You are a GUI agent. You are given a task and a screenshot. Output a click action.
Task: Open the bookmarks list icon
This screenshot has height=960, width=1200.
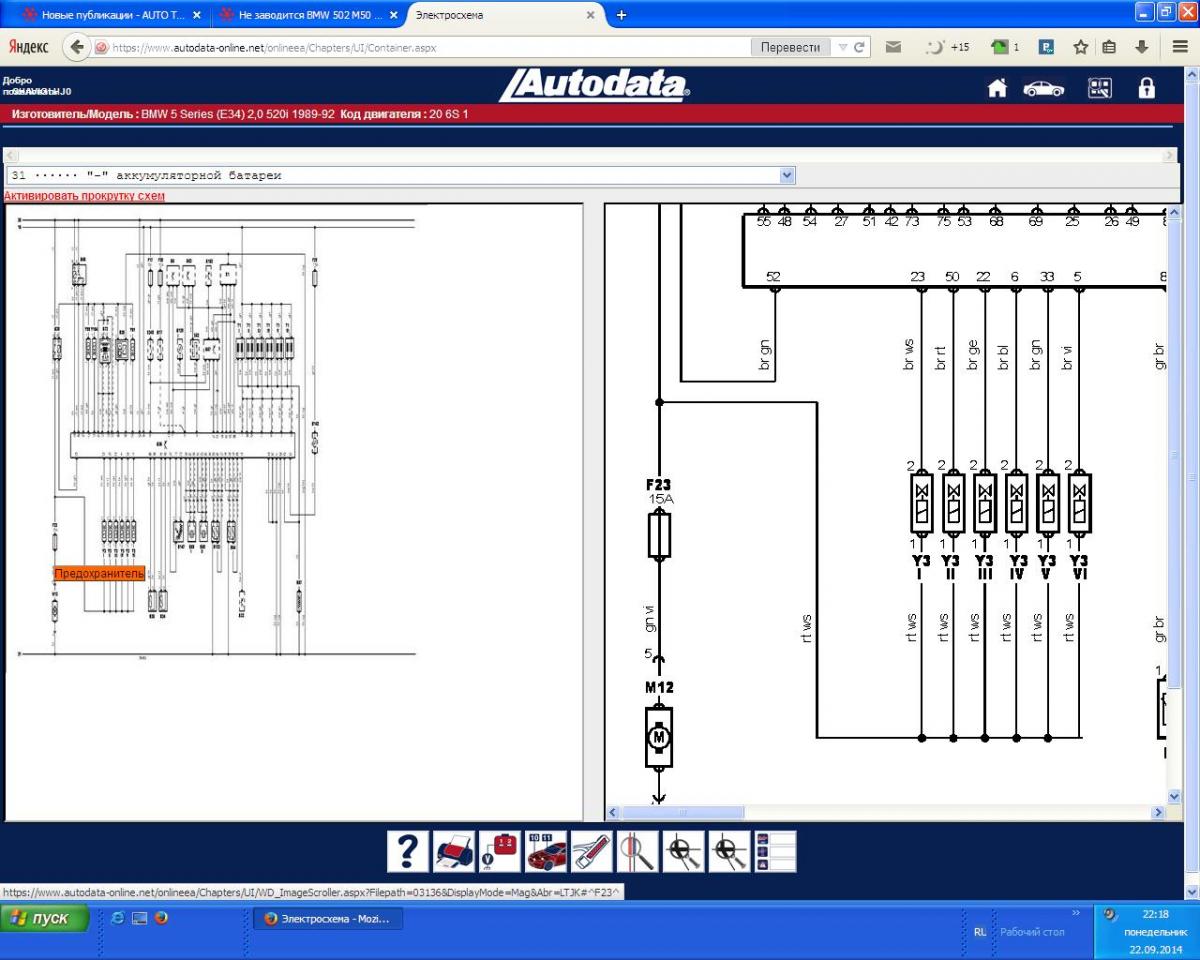tap(1109, 47)
